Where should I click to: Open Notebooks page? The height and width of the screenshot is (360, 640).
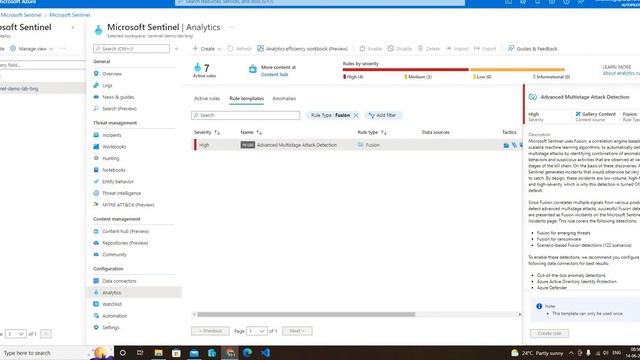(113, 170)
